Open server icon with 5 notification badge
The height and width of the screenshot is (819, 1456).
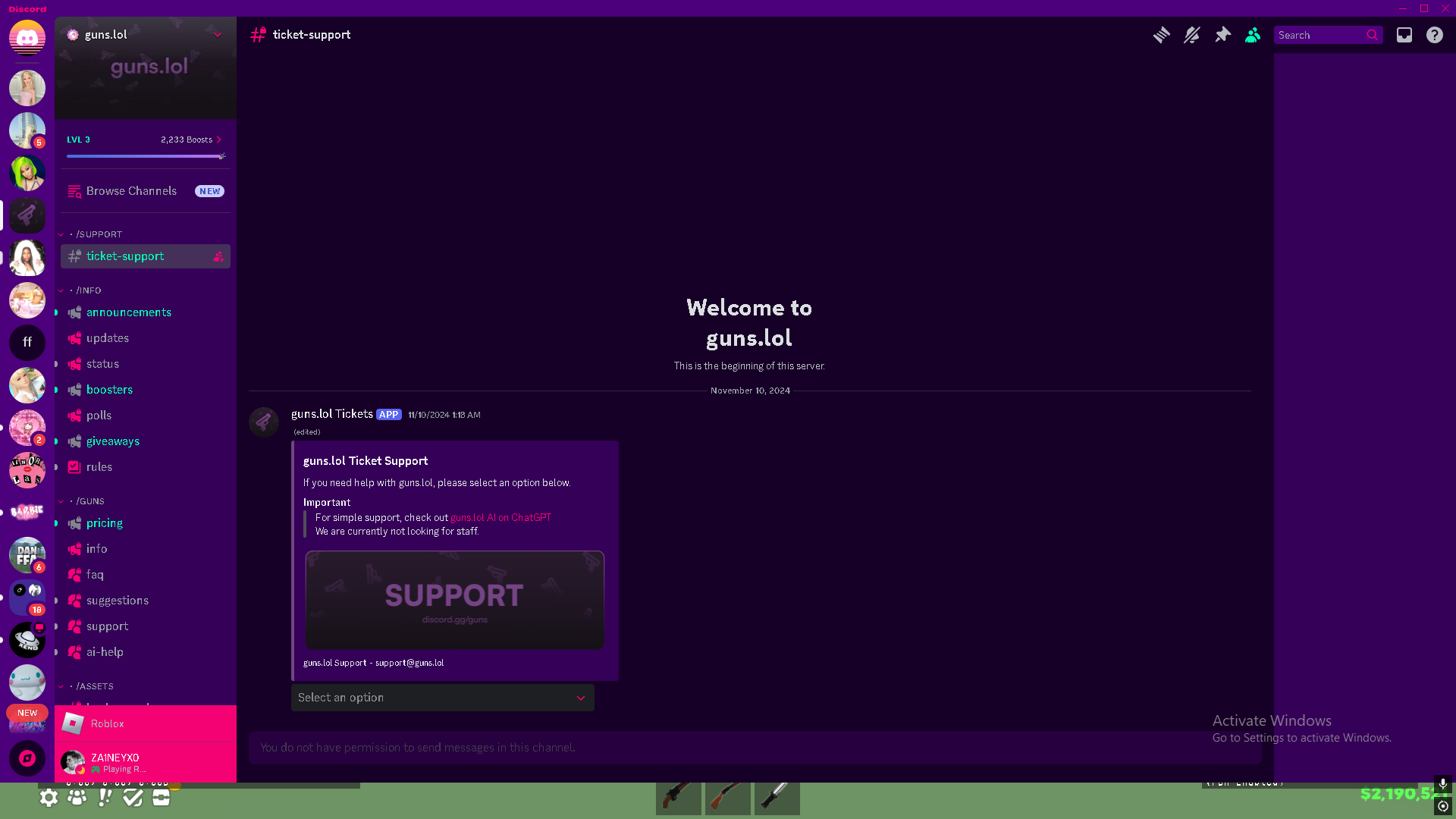coord(27,130)
